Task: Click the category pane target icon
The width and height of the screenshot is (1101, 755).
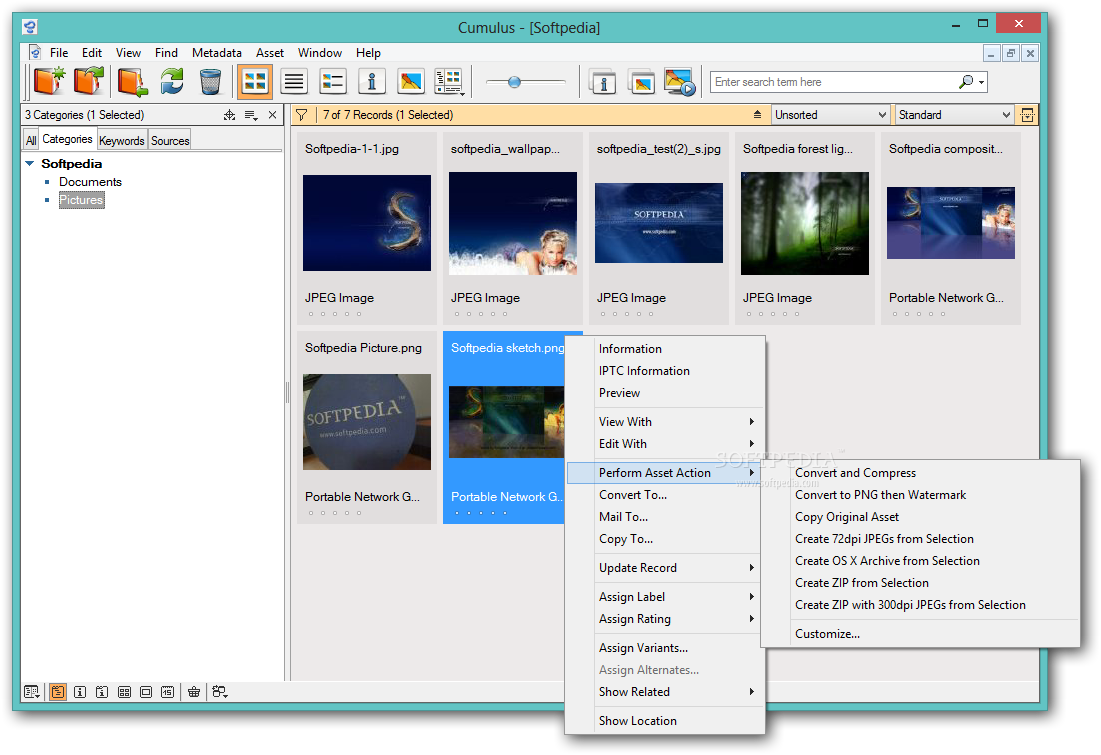Action: pyautogui.click(x=230, y=115)
